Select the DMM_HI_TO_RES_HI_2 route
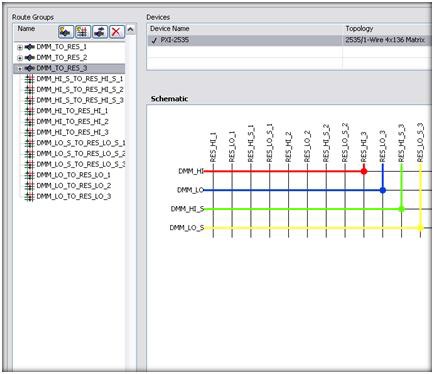This screenshot has height=374, width=434. 72,121
